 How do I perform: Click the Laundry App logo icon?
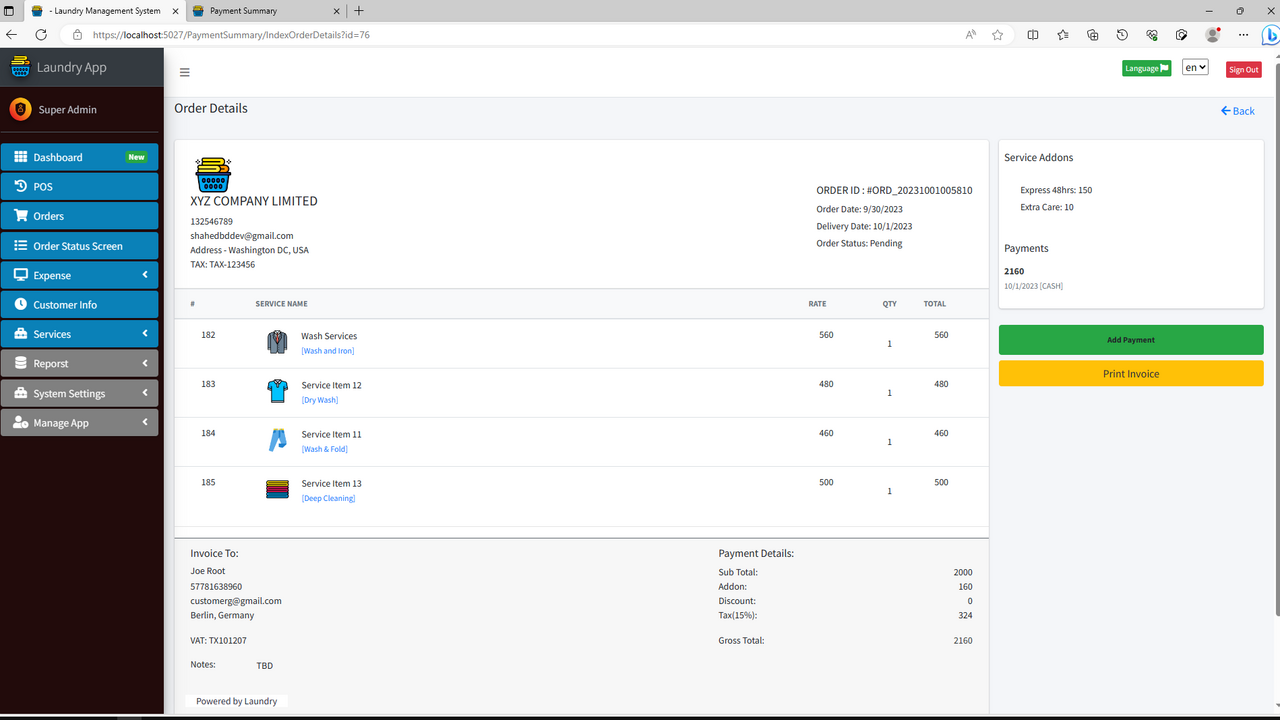20,67
